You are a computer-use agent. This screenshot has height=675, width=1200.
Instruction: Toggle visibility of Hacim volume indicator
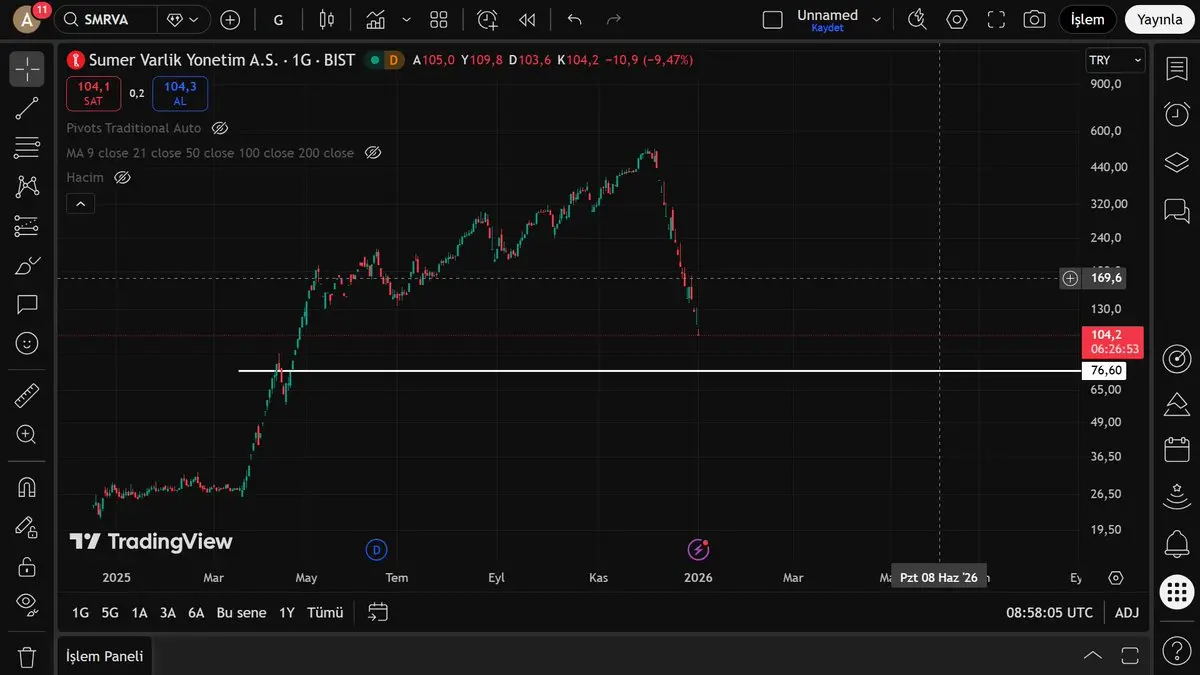123,177
